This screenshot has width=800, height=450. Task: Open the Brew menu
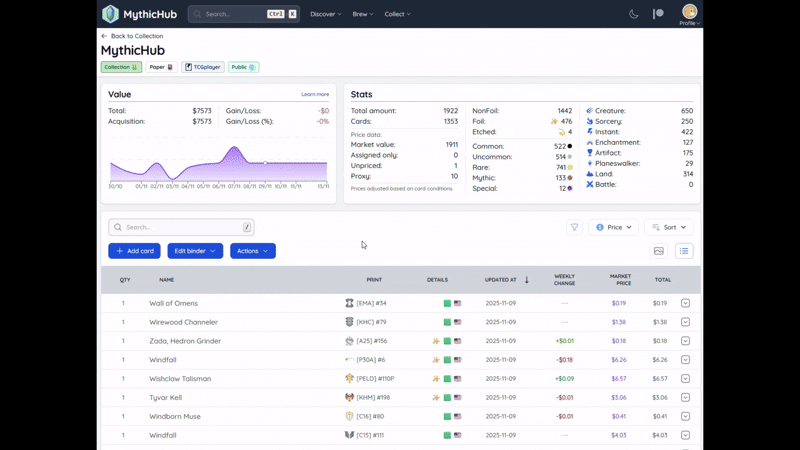(x=363, y=14)
